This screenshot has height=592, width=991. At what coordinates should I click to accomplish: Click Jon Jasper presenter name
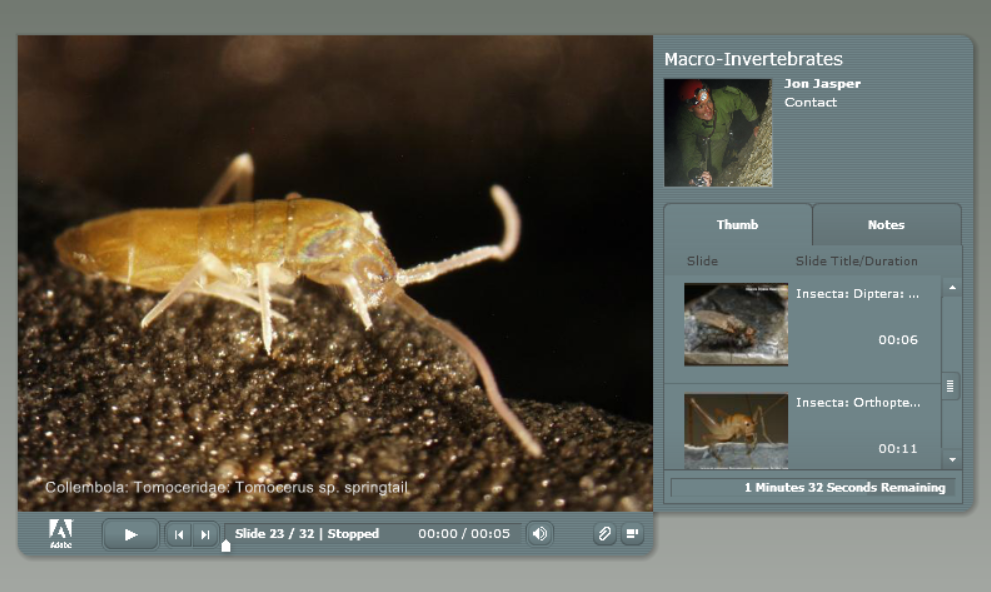[x=822, y=84]
